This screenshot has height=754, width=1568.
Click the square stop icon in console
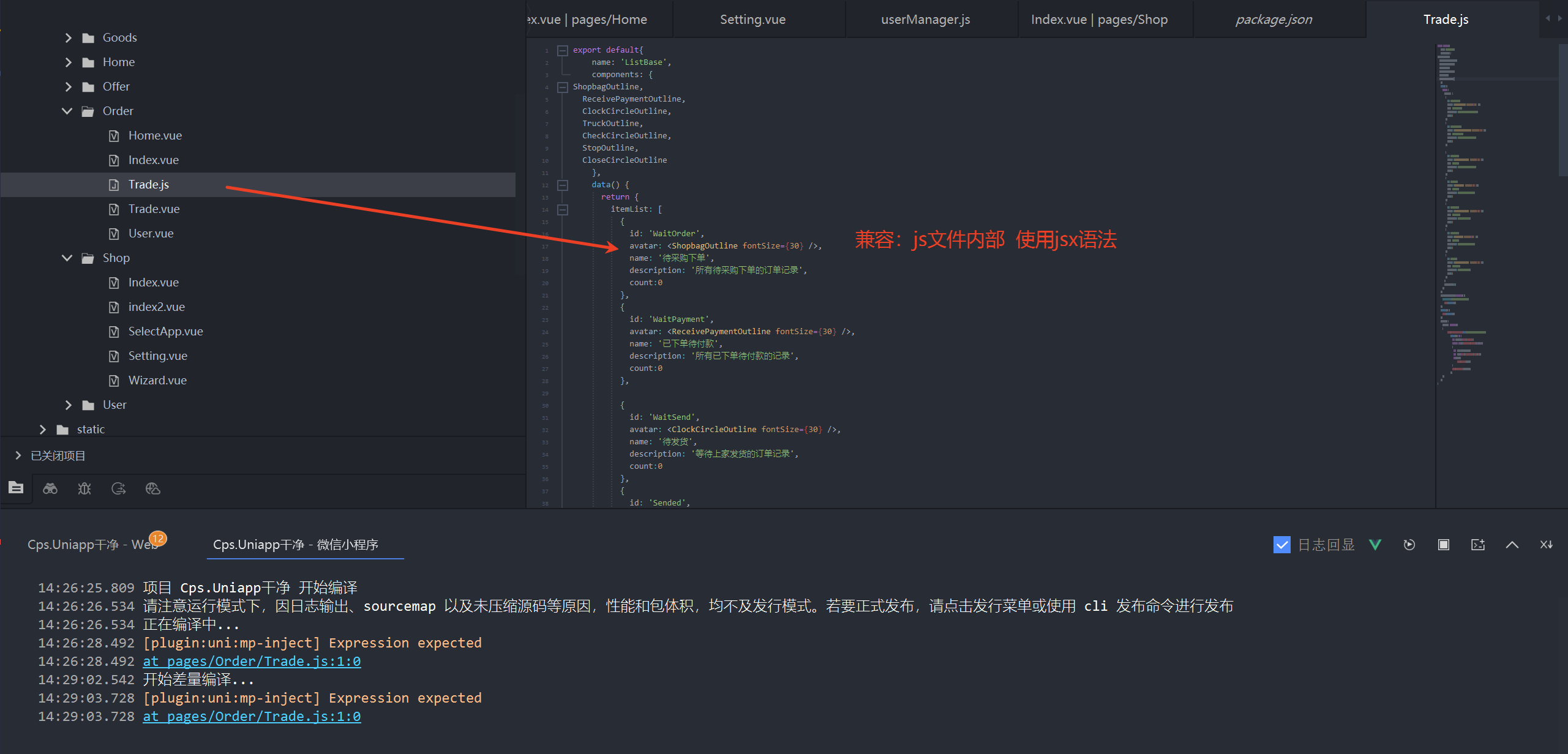click(1444, 545)
